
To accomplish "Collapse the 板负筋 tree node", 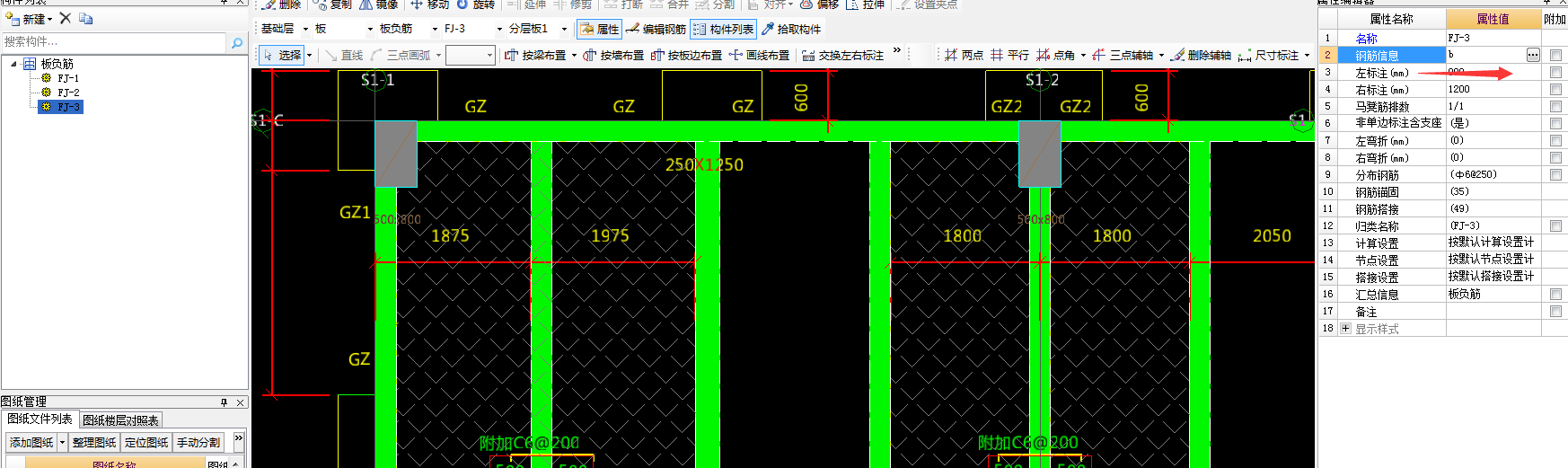I will 13,64.
